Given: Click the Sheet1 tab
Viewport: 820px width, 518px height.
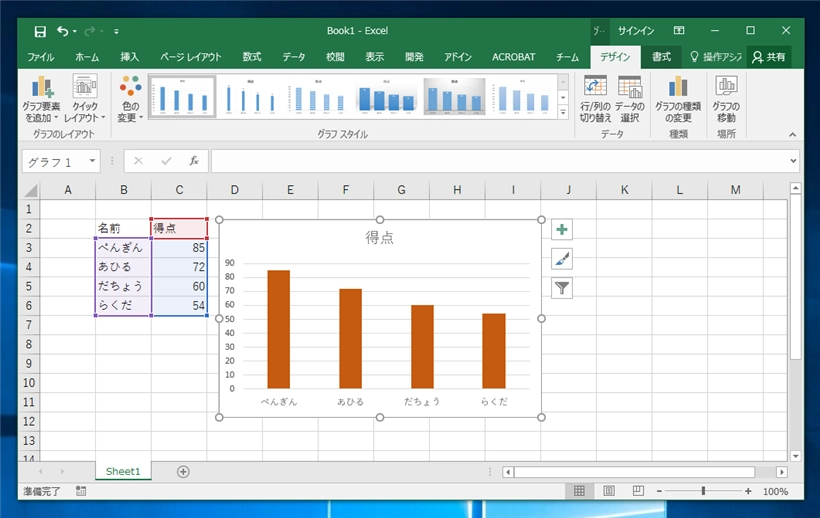Looking at the screenshot, I should tap(123, 471).
